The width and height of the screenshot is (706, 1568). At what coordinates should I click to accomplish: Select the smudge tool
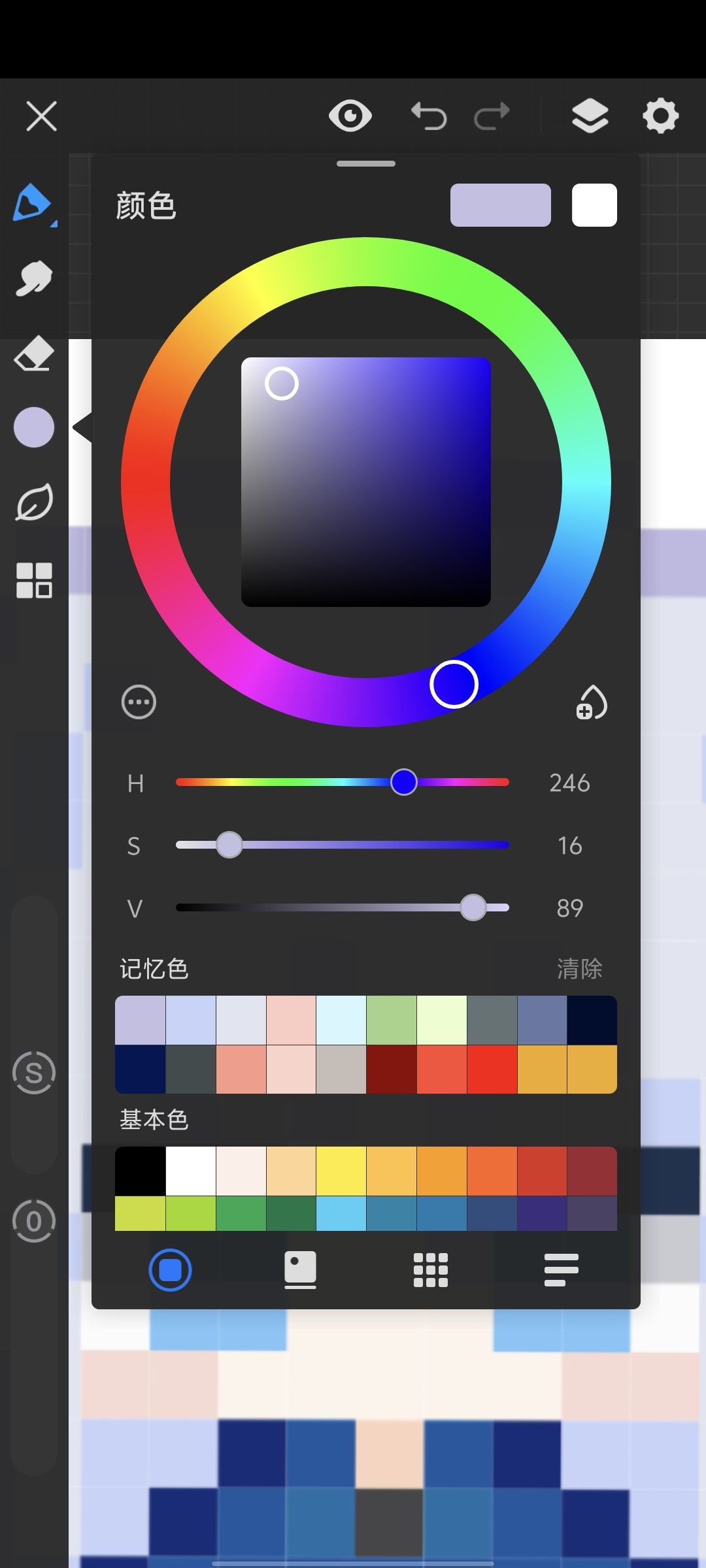[x=33, y=279]
